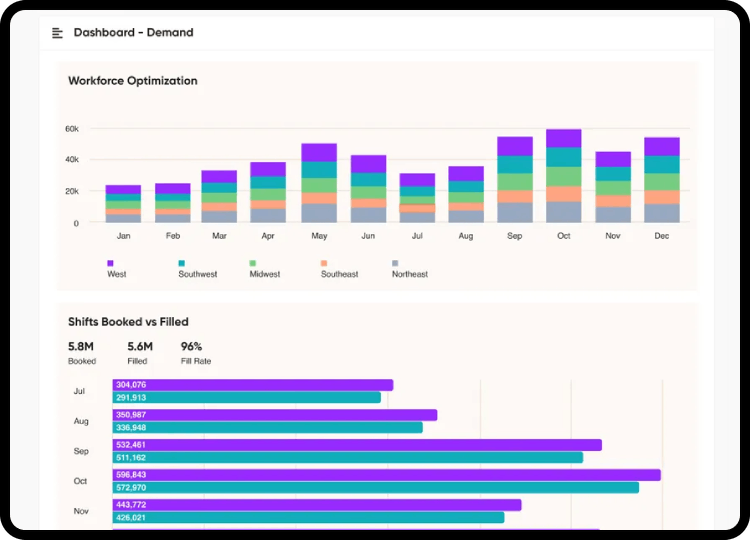This screenshot has height=540, width=750.
Task: Select the Nov stacked bar in Workforce chart
Action: (x=613, y=187)
